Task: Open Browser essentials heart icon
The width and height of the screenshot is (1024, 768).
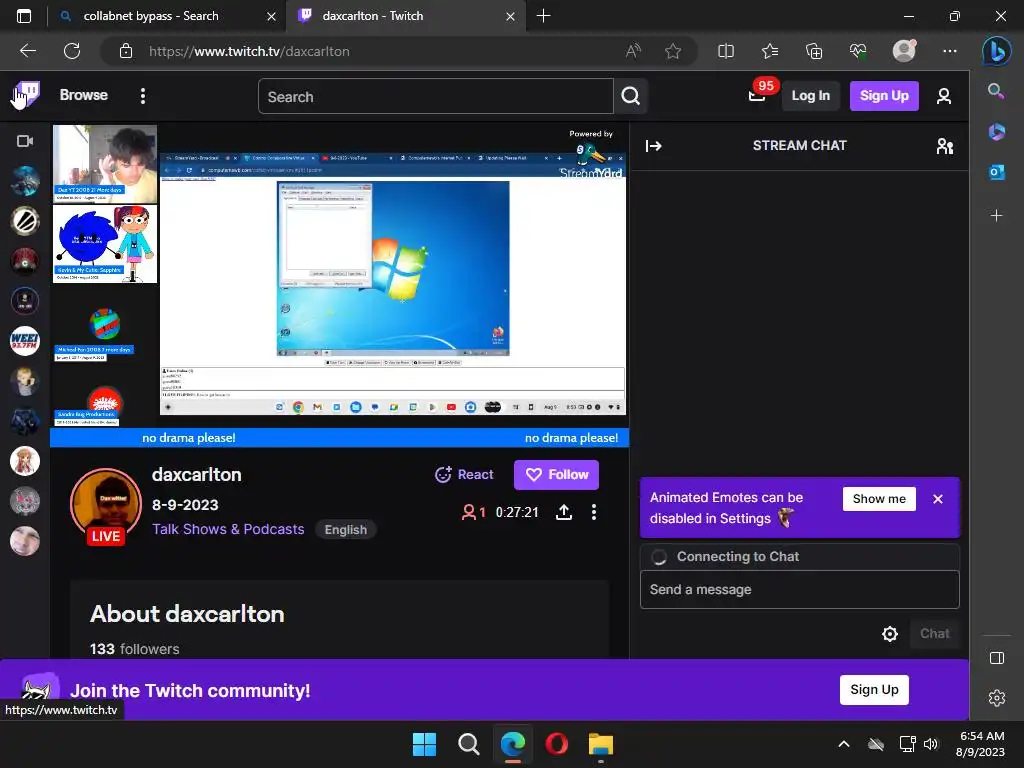Action: click(858, 51)
